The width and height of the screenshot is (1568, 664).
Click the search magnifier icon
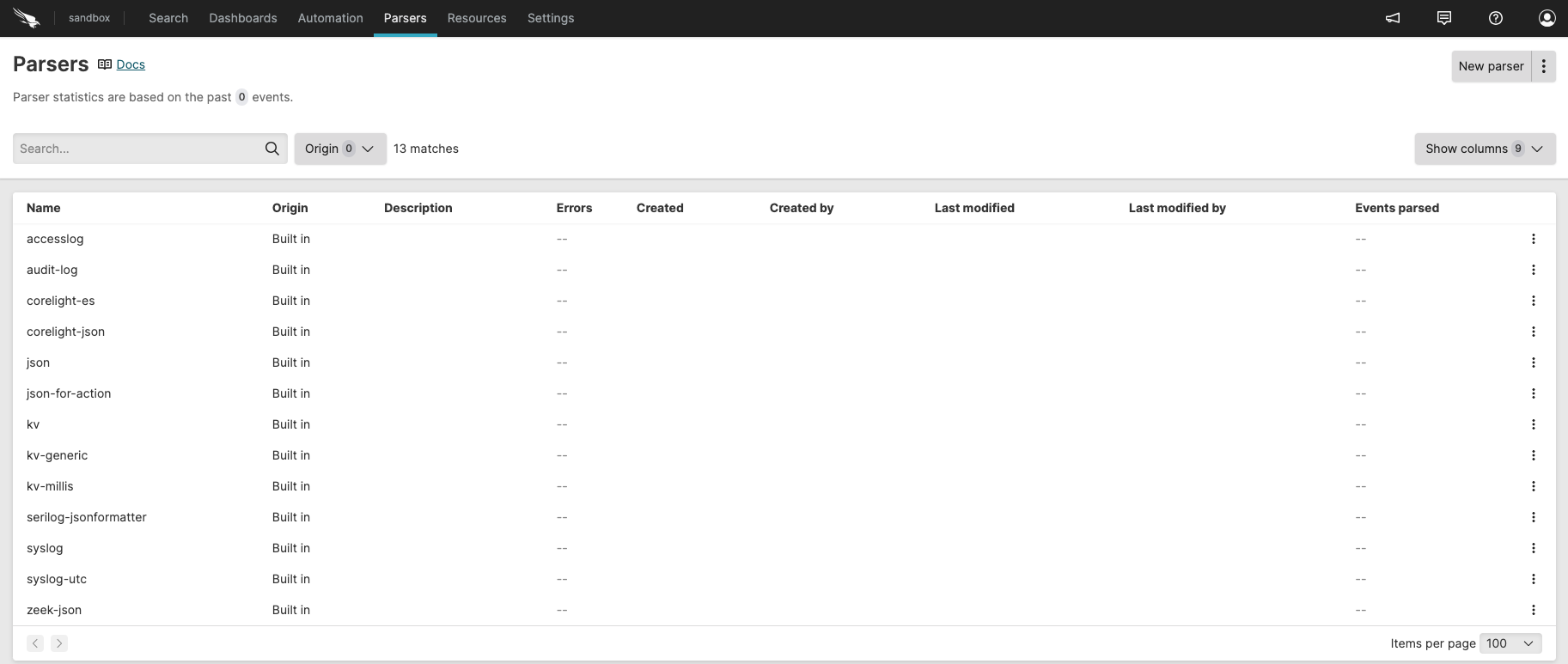coord(272,149)
